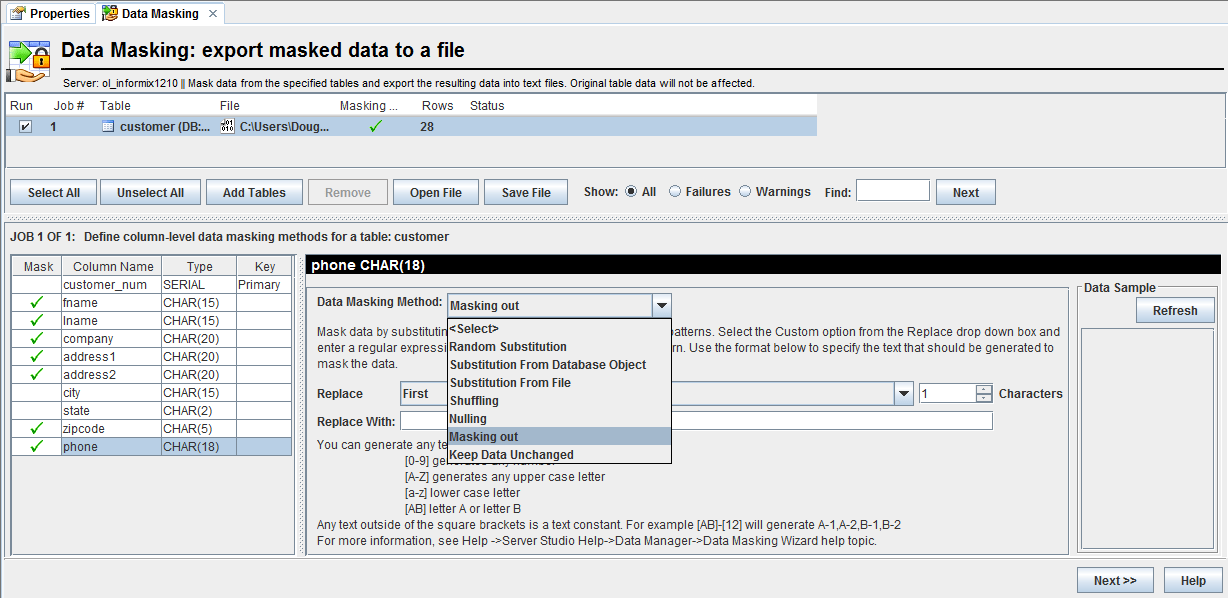Screen dimensions: 1228x598
Task: Click mask checkmark next to company column
Action: [37, 339]
